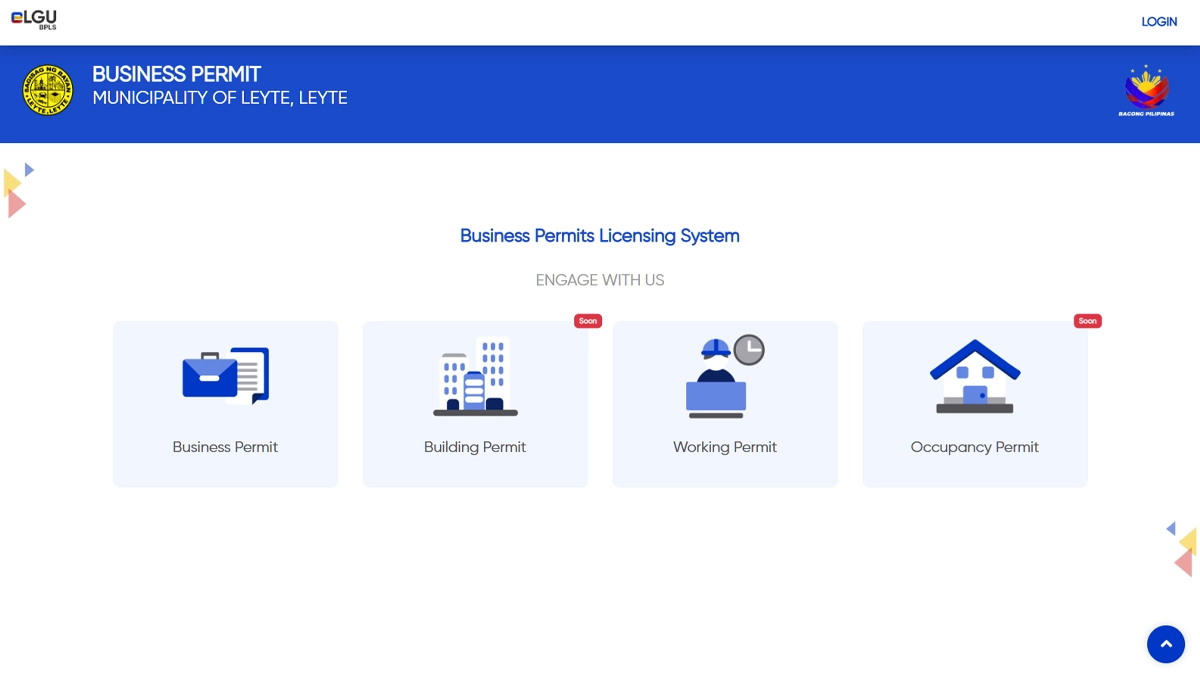This screenshot has width=1200, height=675.
Task: Click the ENGAGE WITH US text
Action: pos(600,280)
